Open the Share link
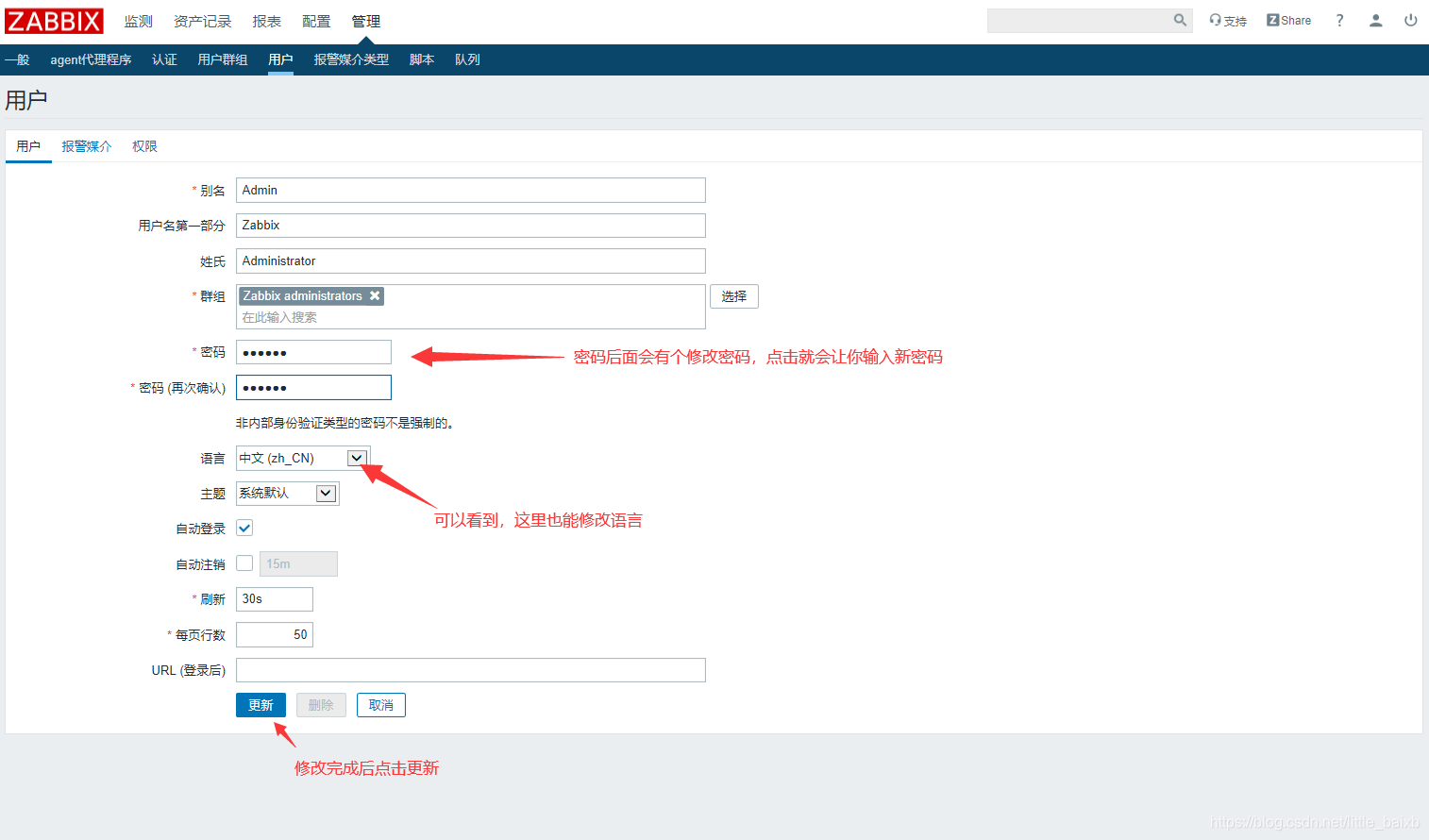 coord(1288,21)
